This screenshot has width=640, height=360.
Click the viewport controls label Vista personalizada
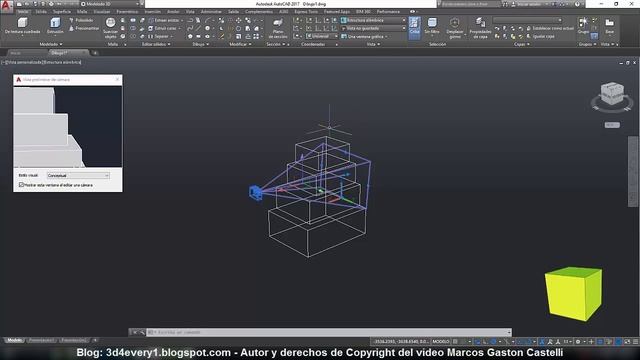(25, 62)
